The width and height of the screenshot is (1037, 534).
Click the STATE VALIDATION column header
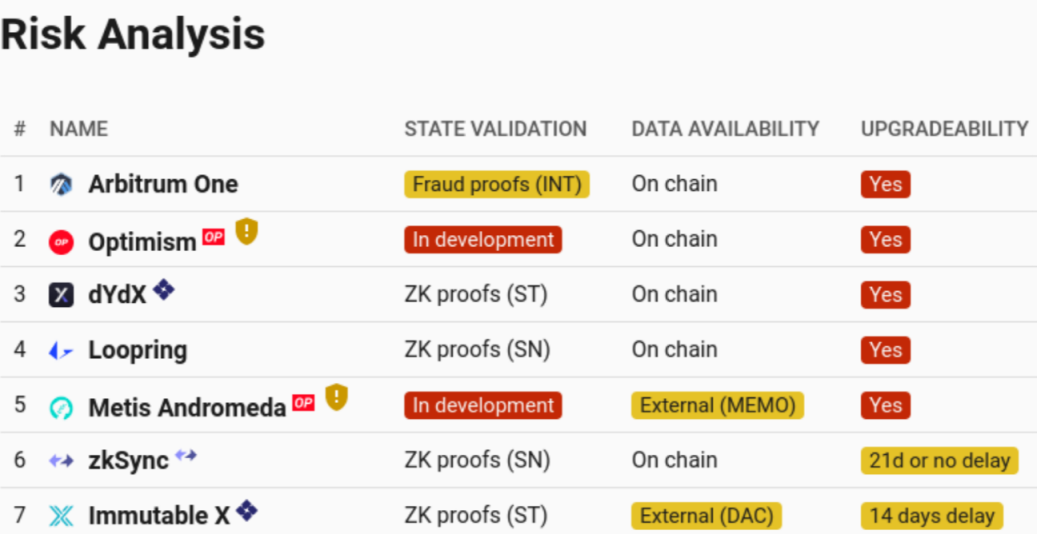495,129
